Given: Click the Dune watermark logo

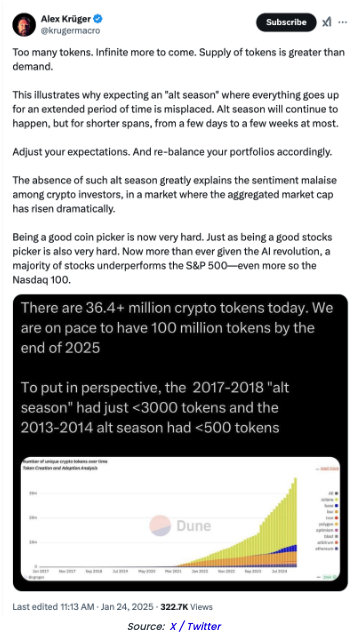Looking at the screenshot, I should click(180, 525).
